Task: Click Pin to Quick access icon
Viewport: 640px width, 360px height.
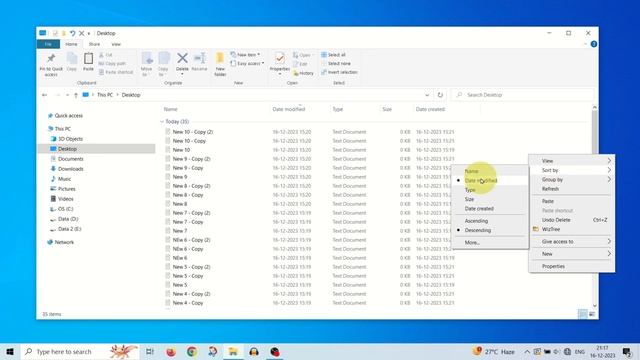Action: coord(51,64)
